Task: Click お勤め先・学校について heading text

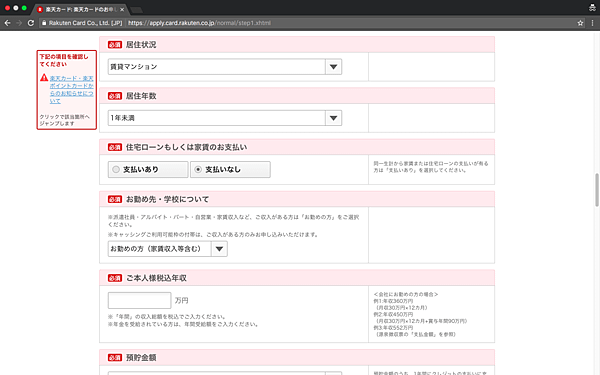Action: 167,199
